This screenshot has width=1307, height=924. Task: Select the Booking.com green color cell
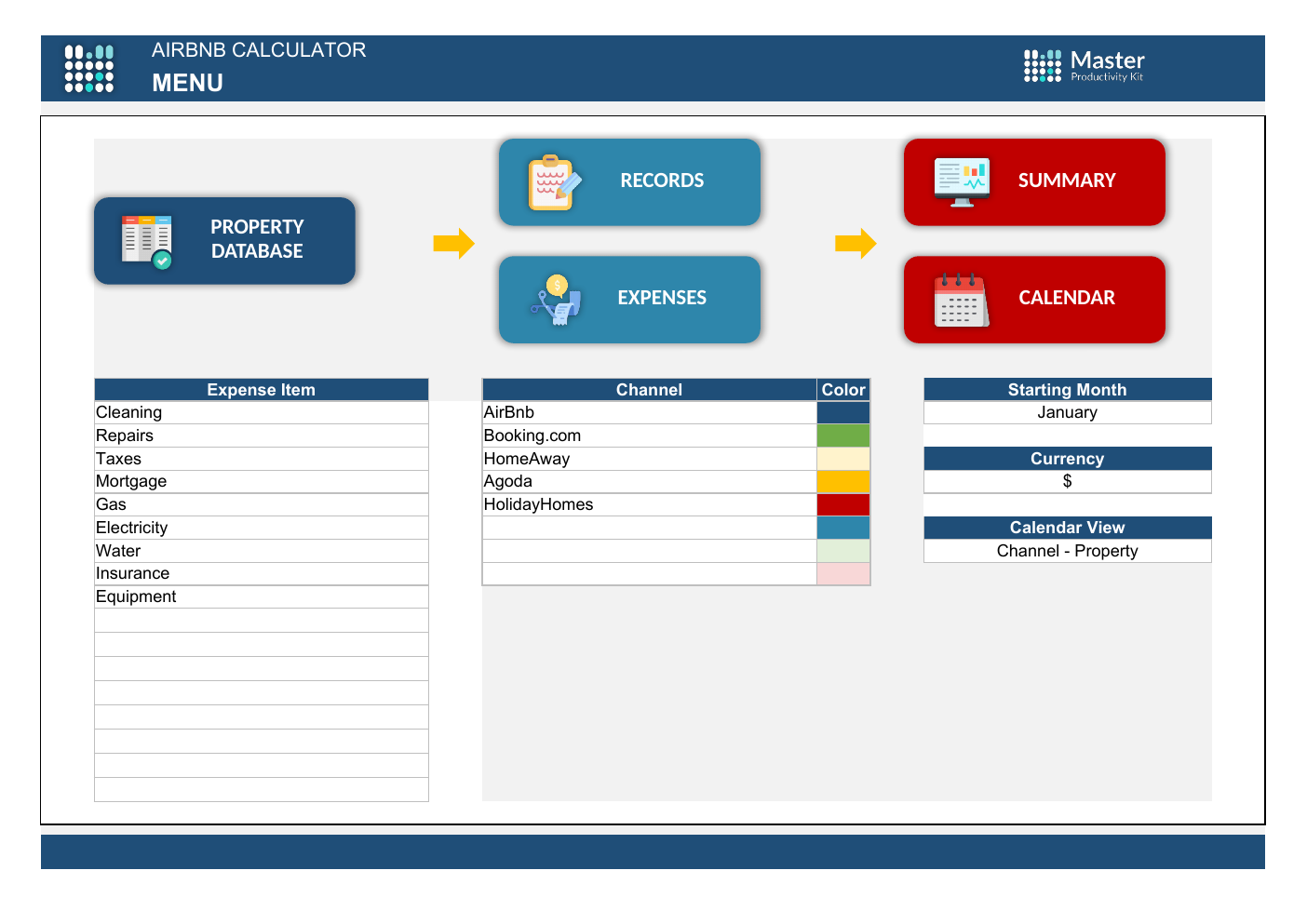coord(843,435)
